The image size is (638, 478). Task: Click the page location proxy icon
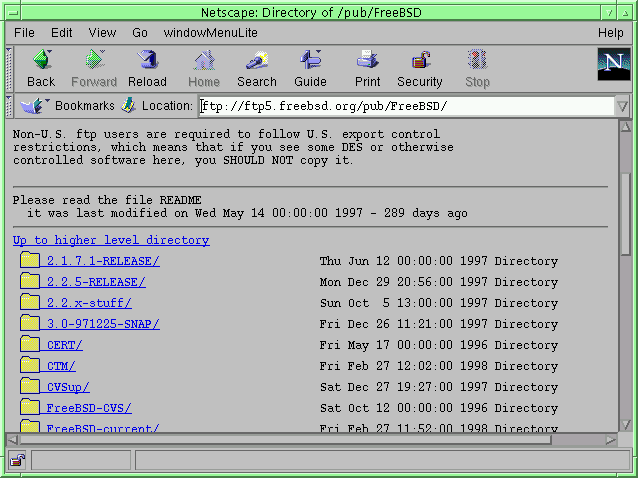click(x=129, y=106)
